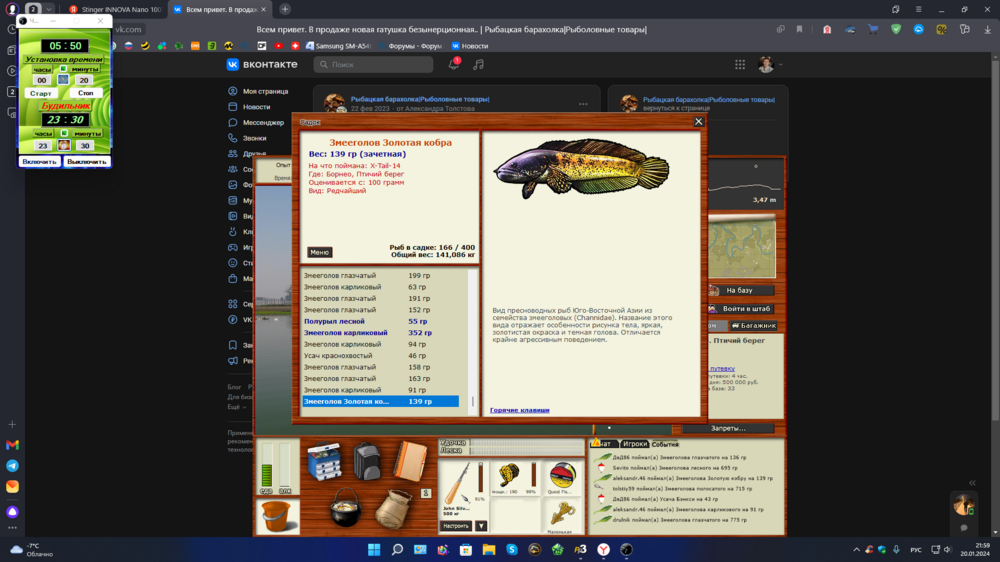Open the Горячие клавиши link
The width and height of the screenshot is (1000, 562).
pos(519,410)
